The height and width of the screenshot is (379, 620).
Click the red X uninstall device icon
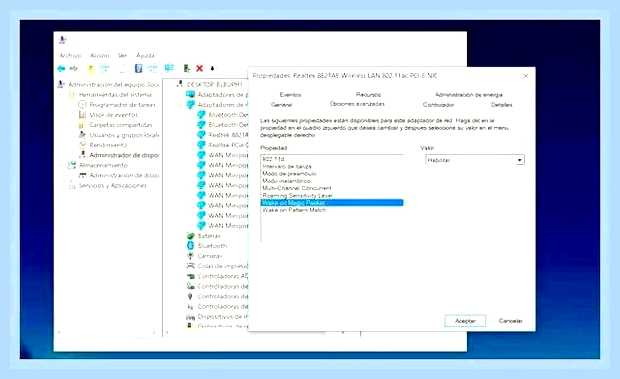coord(200,68)
